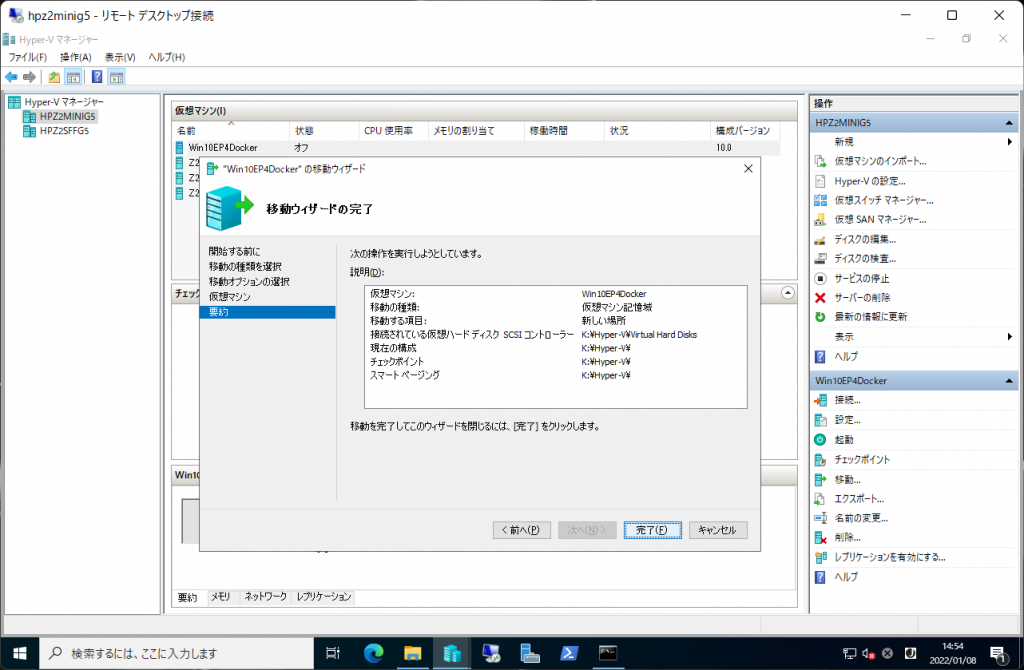1024x670 pixels.
Task: Click ヘルプ under Win10EP4Docker actions
Action: coord(846,577)
